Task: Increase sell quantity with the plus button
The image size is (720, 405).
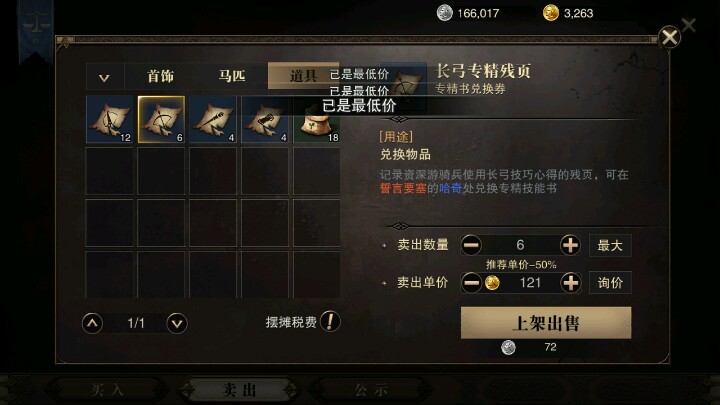Action: [570, 245]
